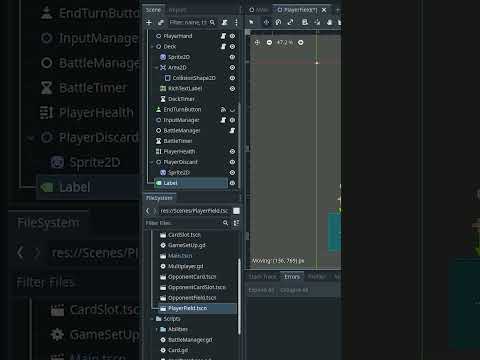Image resolution: width=480 pixels, height=360 pixels.
Task: Select the Sprite2D node under PlayerDiscard
Action: (x=179, y=173)
